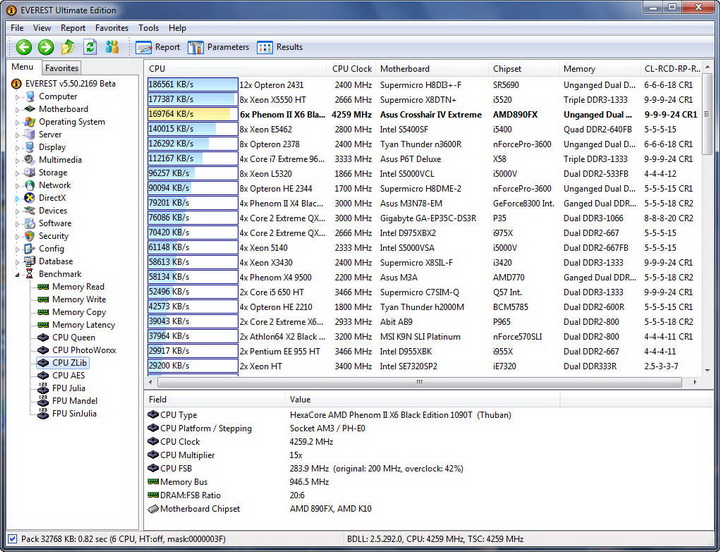Click the results list vertical scrollbar thumb

point(707,114)
